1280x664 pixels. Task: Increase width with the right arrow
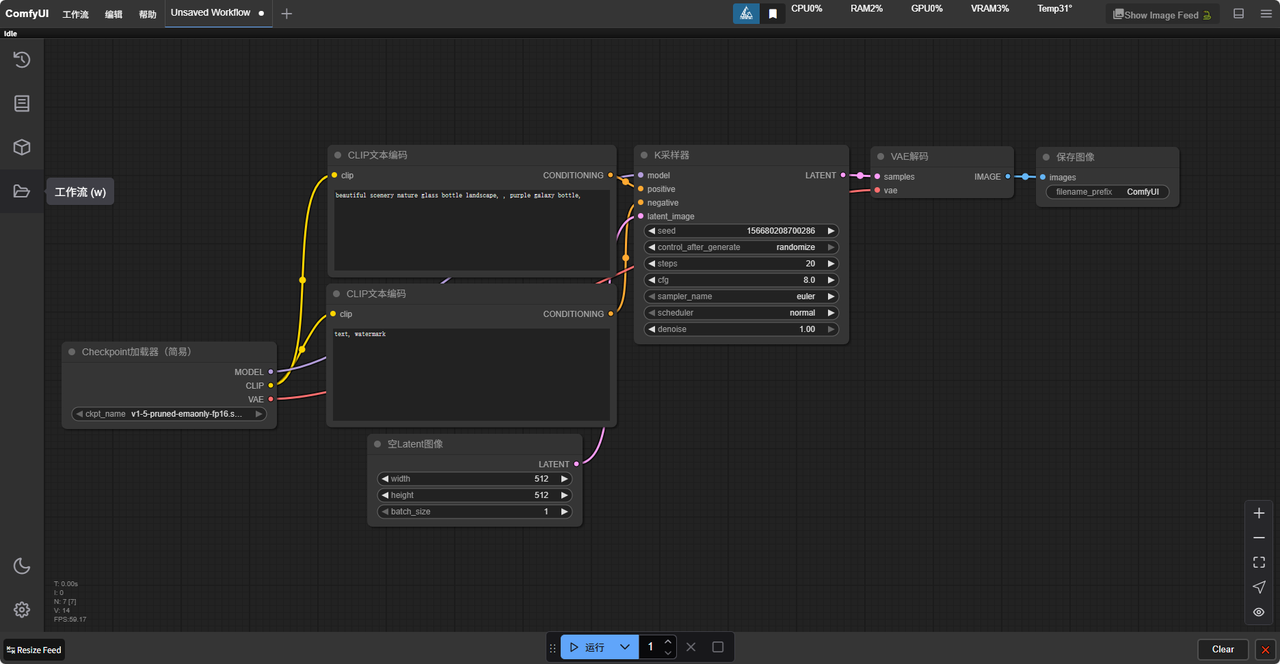point(564,479)
